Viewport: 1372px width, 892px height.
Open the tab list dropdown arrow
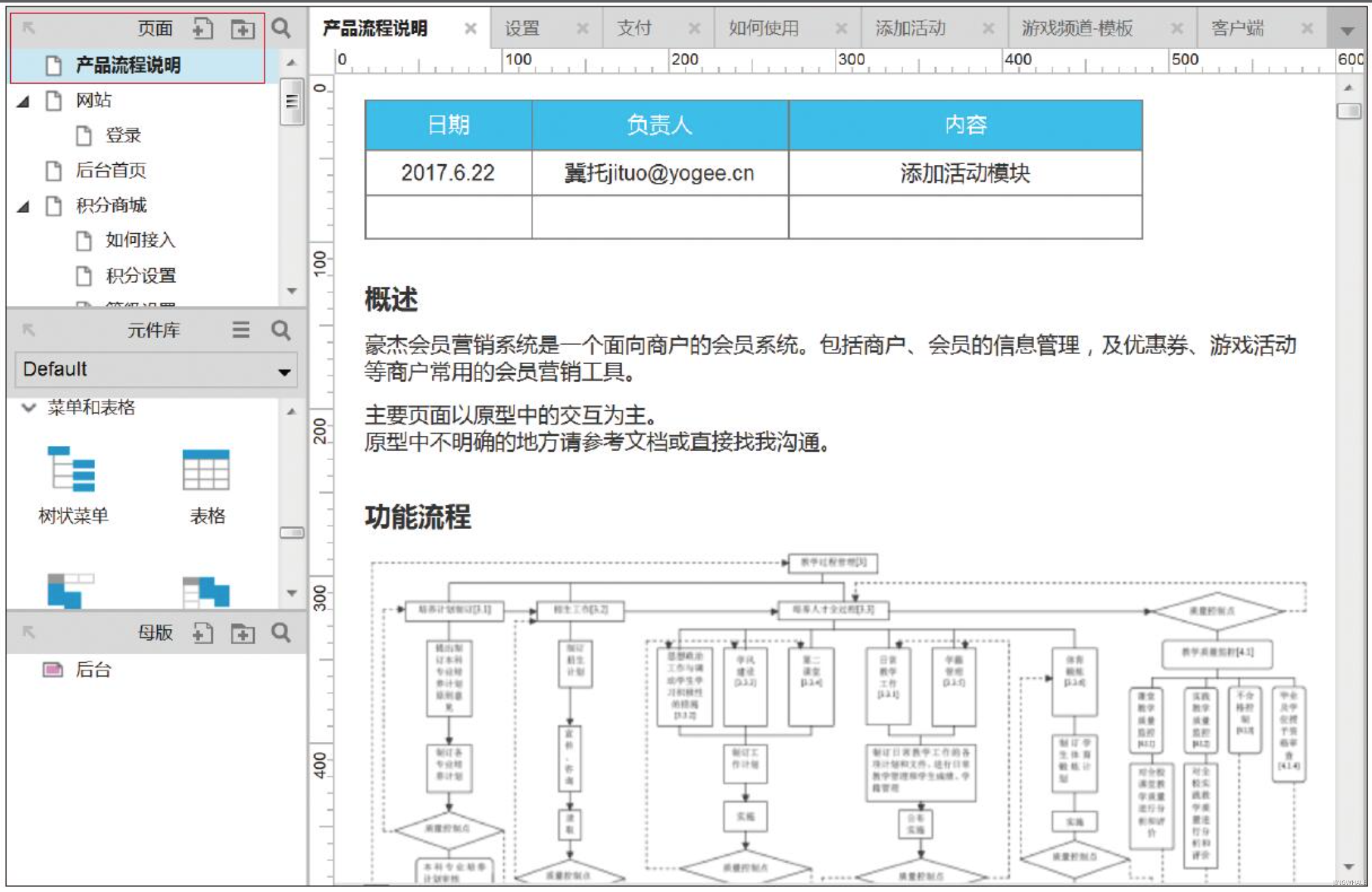1348,31
